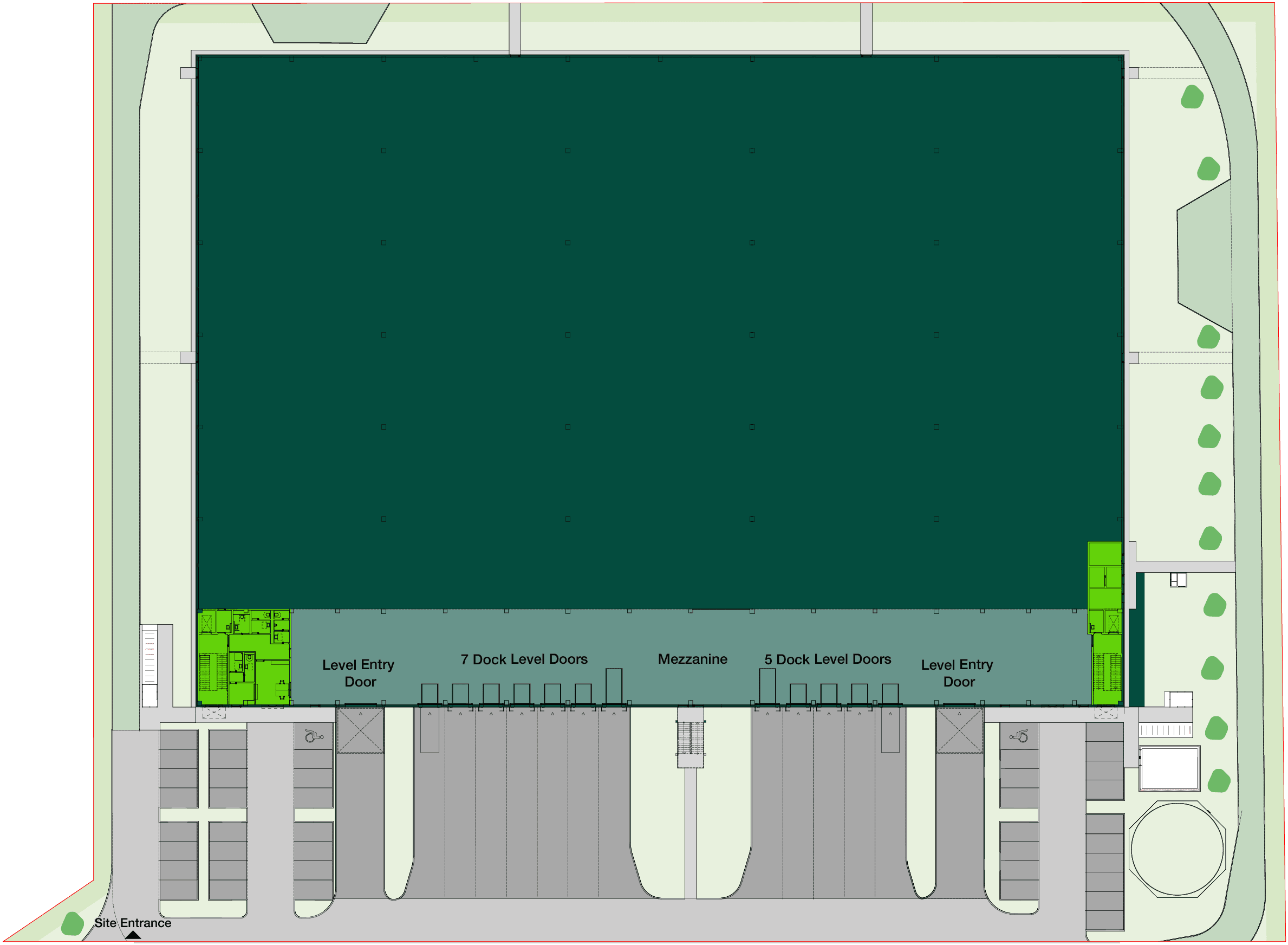Click the 7 Dock Level Doors label

point(524,659)
